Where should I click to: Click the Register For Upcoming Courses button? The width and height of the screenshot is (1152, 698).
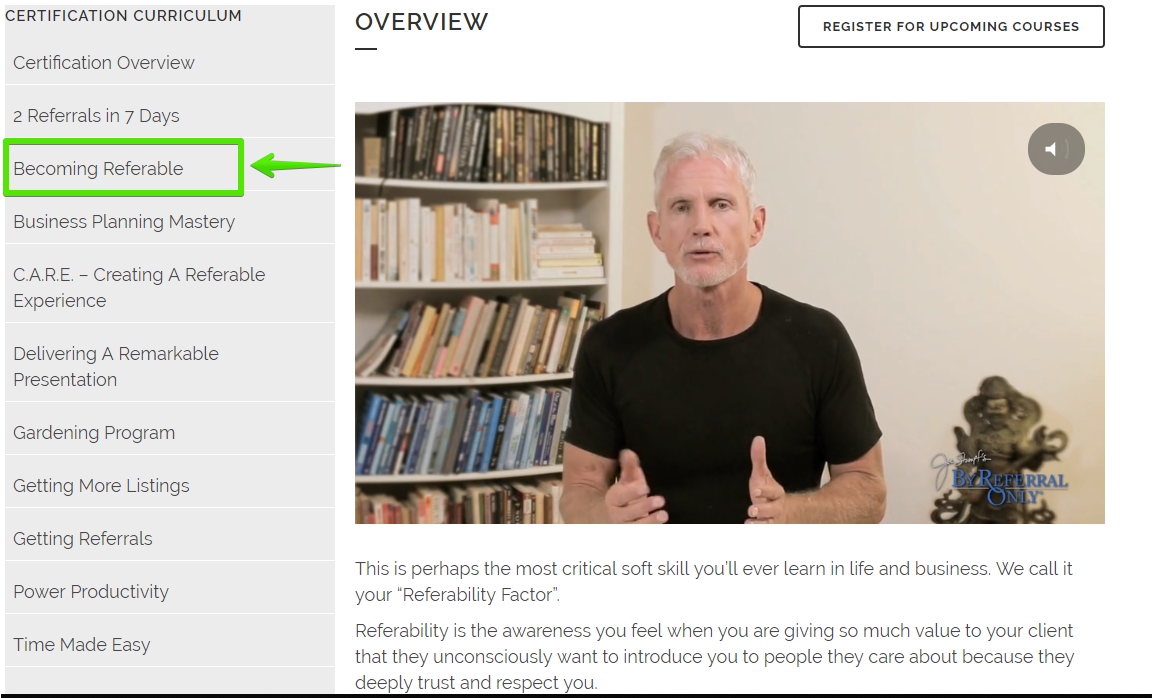tap(951, 26)
